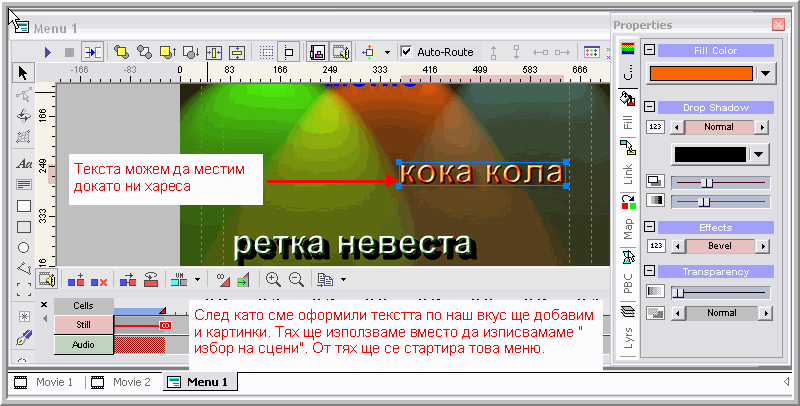Click the move object down one layer icon
The height and width of the screenshot is (406, 800).
point(191,52)
